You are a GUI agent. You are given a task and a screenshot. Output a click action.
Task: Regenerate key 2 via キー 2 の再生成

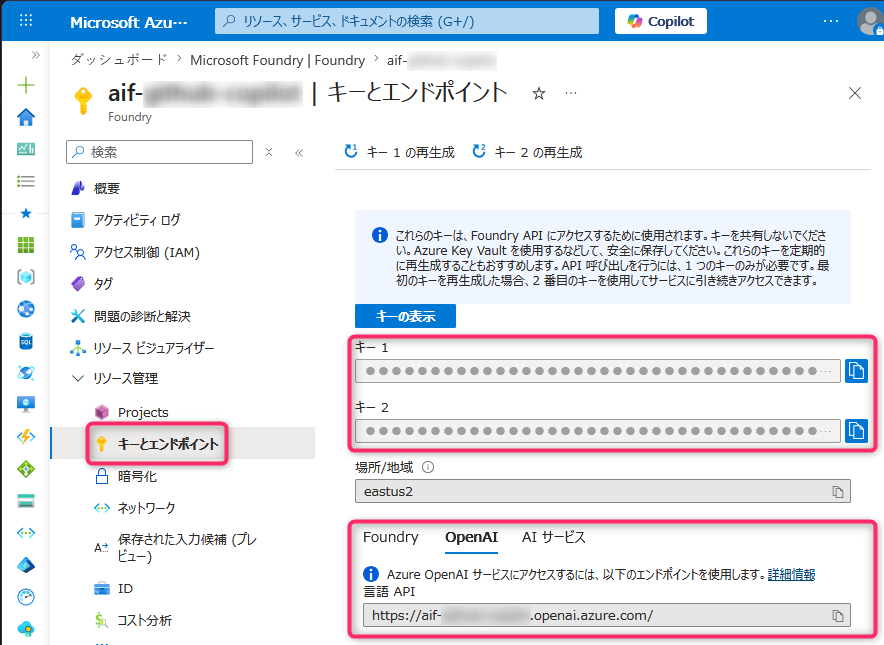coord(527,152)
